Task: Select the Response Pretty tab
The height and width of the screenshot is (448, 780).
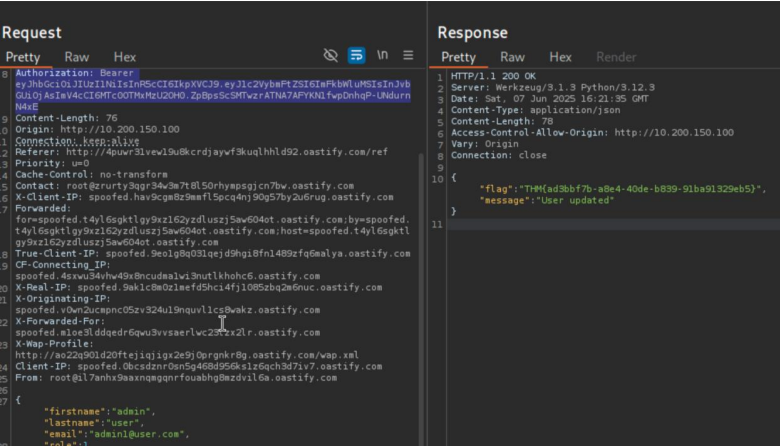Action: coord(458,57)
